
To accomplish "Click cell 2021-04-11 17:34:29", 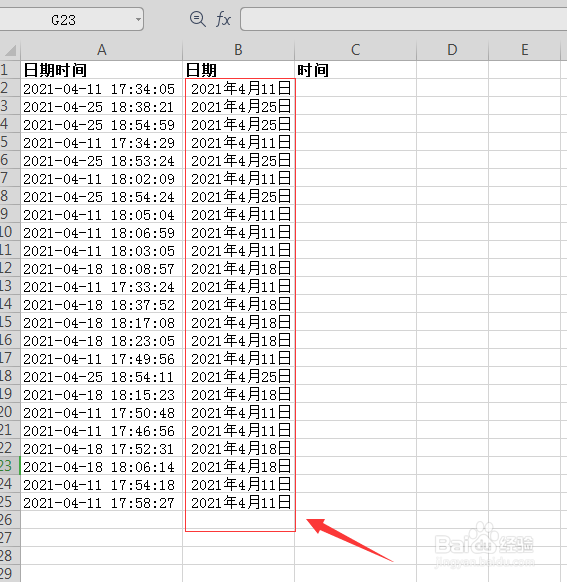I will [102, 142].
